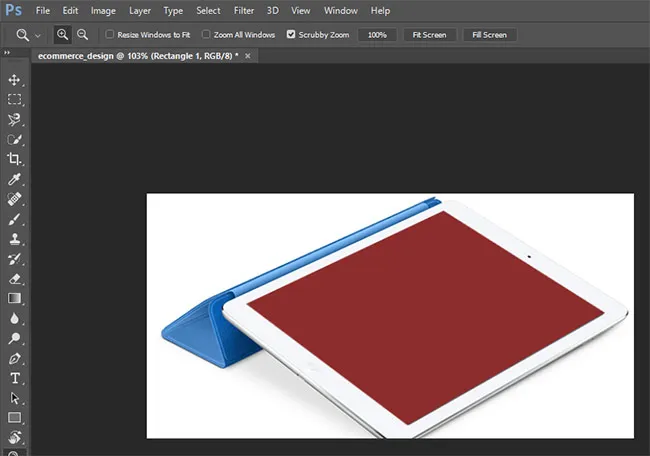Select the Pen tool

pos(14,358)
